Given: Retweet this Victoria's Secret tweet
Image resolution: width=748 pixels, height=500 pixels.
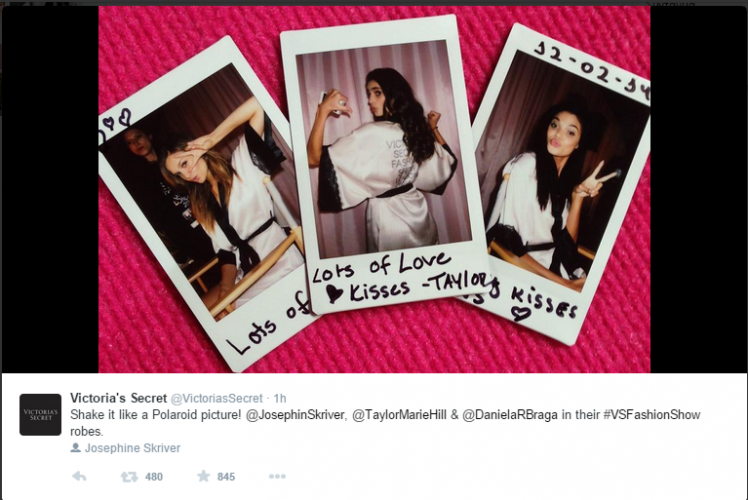Looking at the screenshot, I should 129,476.
